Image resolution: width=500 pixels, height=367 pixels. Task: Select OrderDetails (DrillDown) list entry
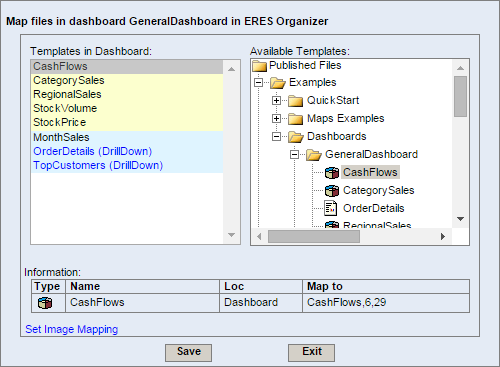point(127,151)
